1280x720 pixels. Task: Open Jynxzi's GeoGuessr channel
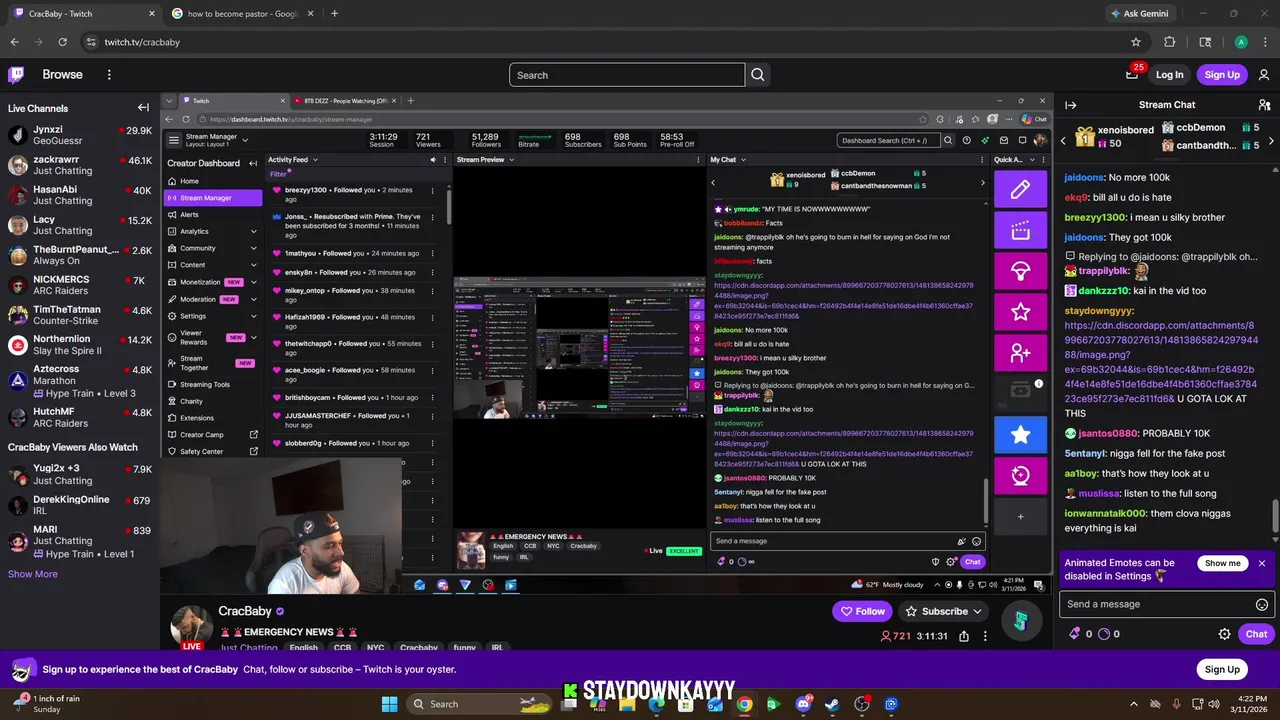click(x=80, y=136)
